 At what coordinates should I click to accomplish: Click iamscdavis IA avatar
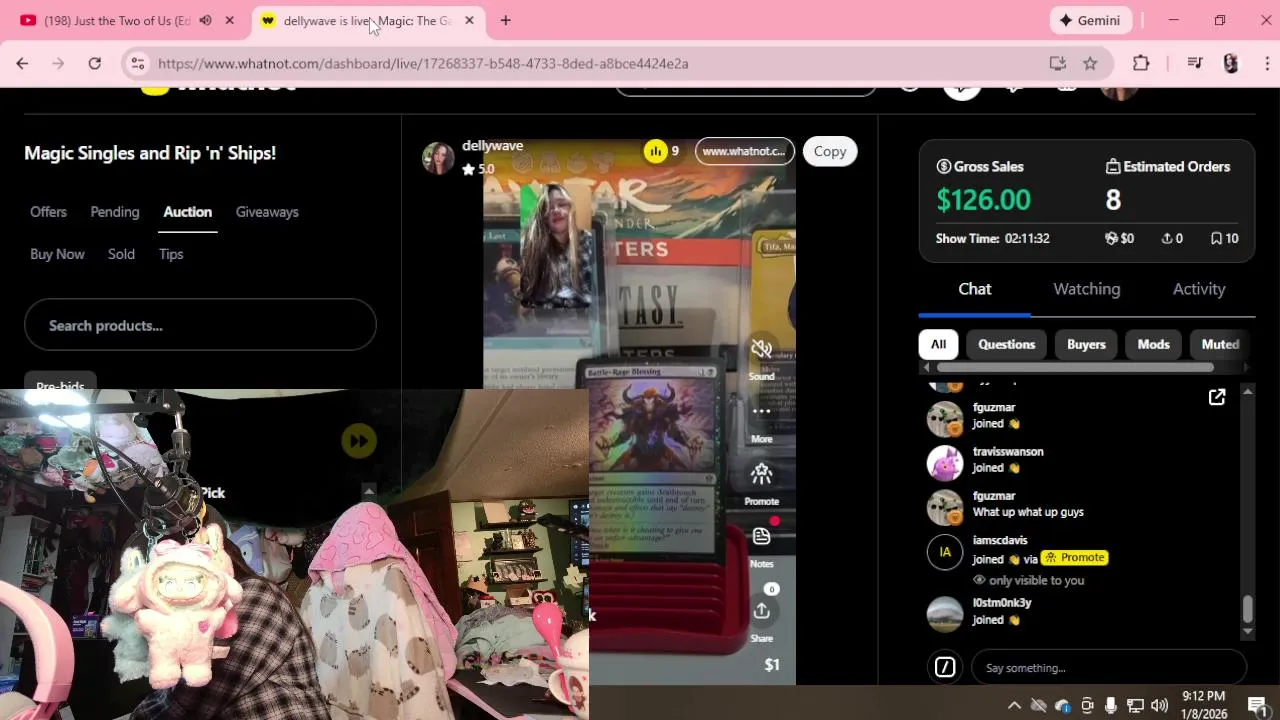point(945,552)
